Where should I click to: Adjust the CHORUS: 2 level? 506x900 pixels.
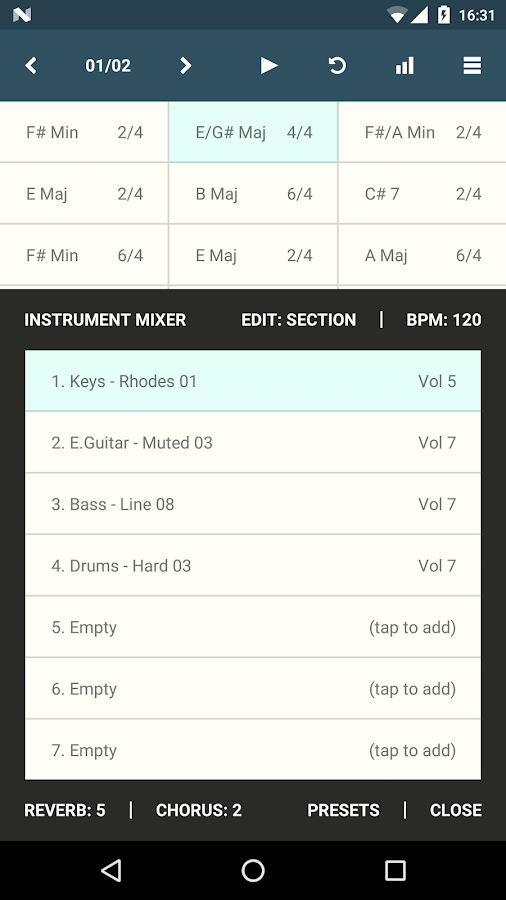point(198,810)
